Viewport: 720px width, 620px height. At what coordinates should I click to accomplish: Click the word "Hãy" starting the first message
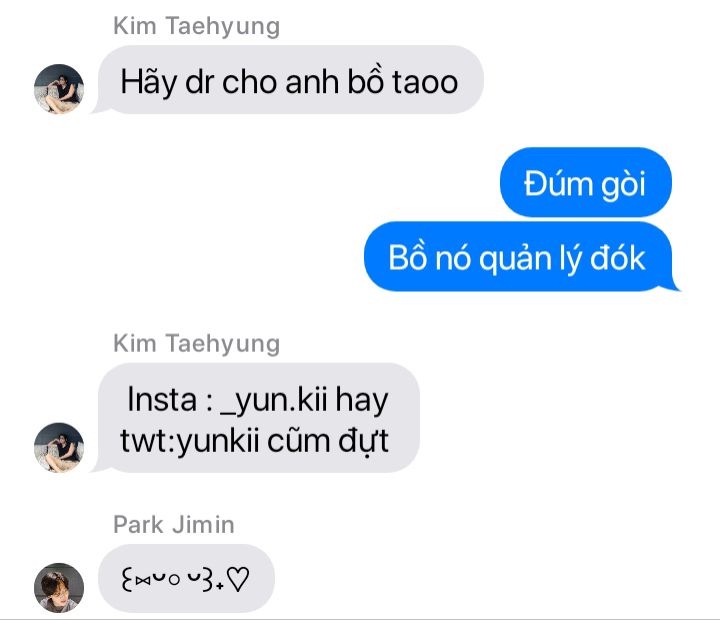[x=148, y=83]
